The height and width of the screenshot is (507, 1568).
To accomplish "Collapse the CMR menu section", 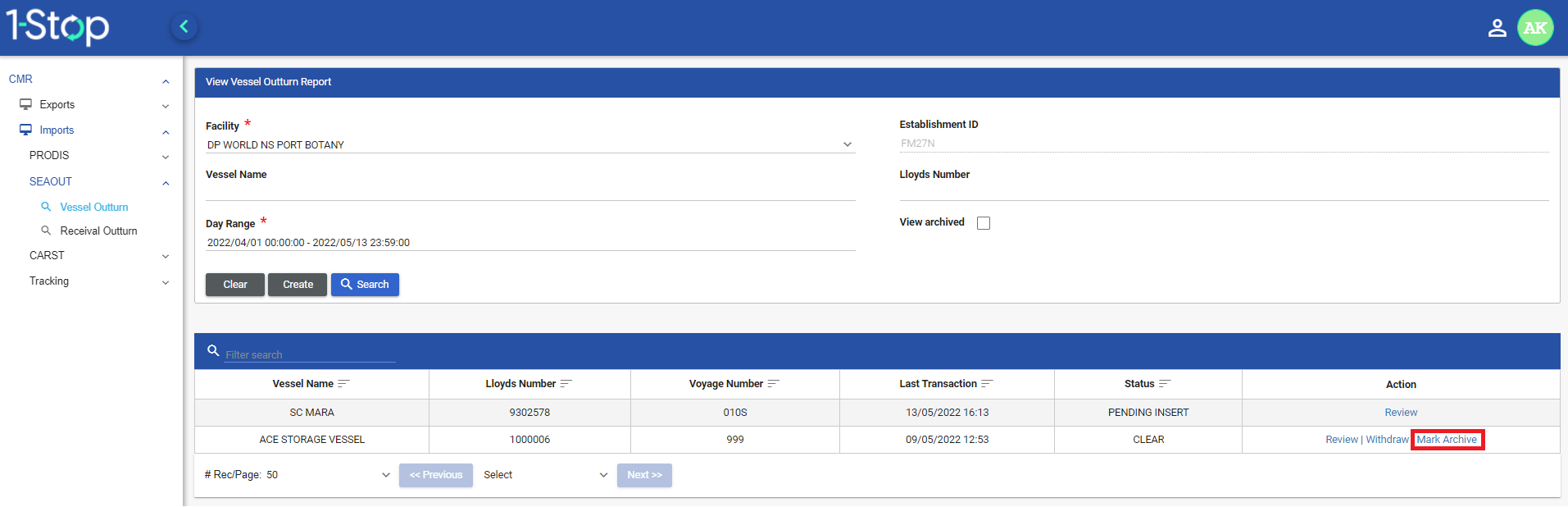I will point(166,80).
